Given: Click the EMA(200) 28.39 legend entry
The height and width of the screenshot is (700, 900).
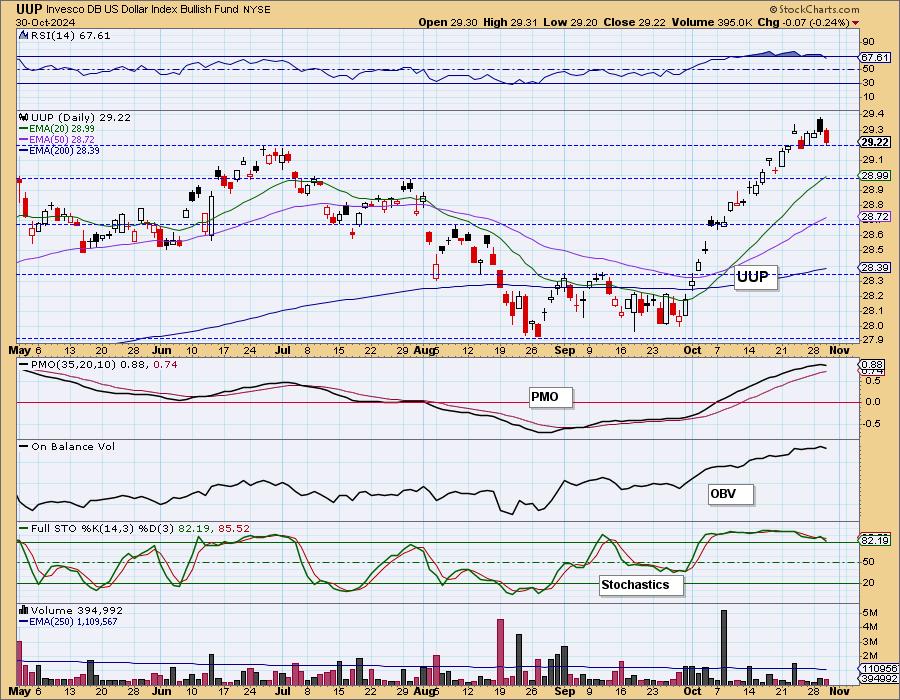Looking at the screenshot, I should [x=59, y=151].
